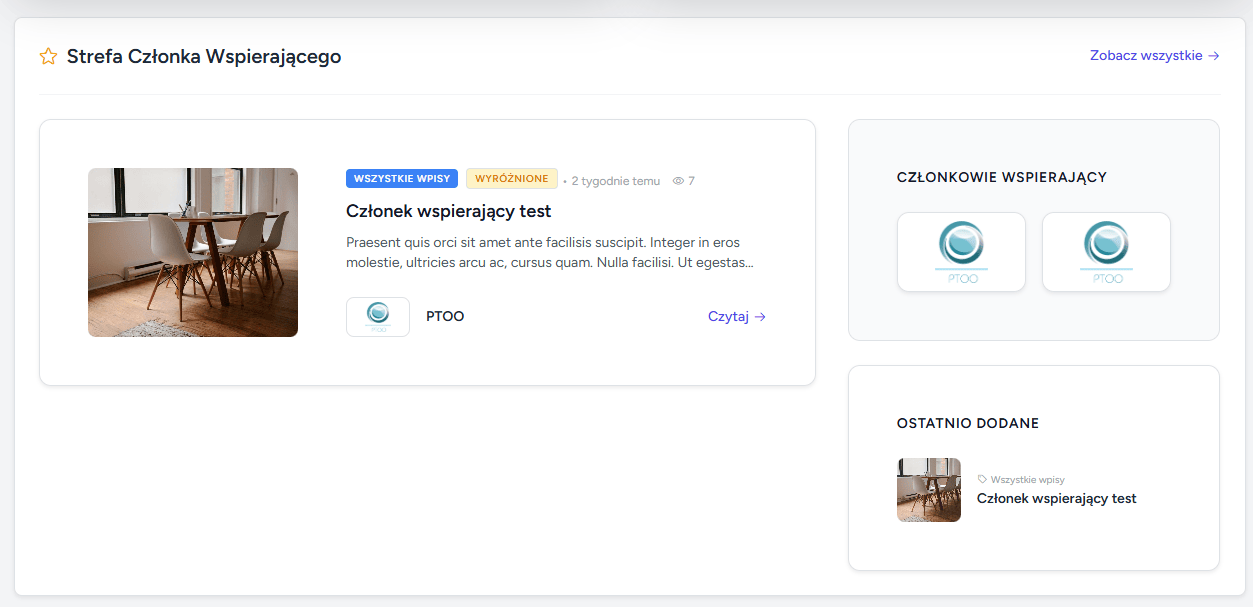This screenshot has height=607, width=1253.
Task: Open the 'Zobacz wszystkie' link
Action: (1146, 56)
